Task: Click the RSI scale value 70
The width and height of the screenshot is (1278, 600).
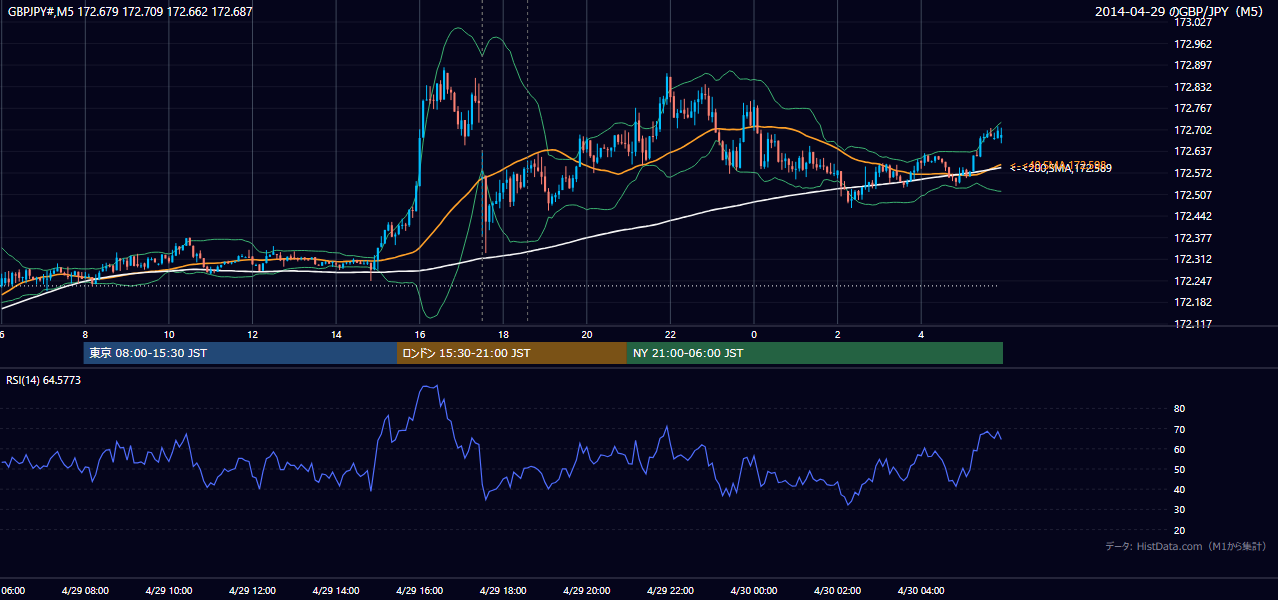Action: pos(1180,429)
